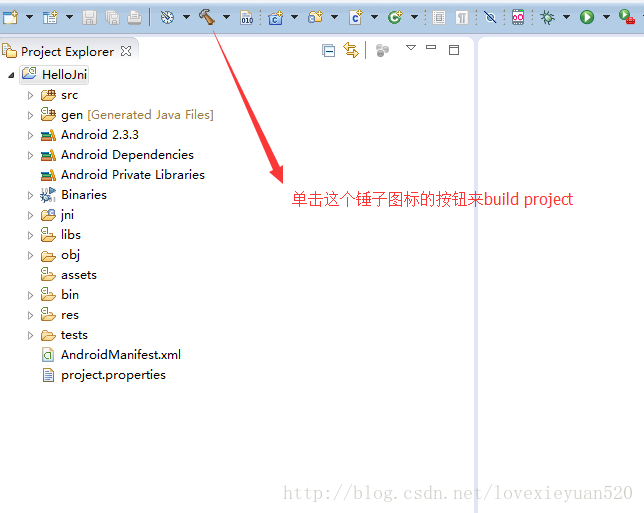Open Project Explorer View Menu triangle
Image resolution: width=644 pixels, height=513 pixels.
(411, 48)
